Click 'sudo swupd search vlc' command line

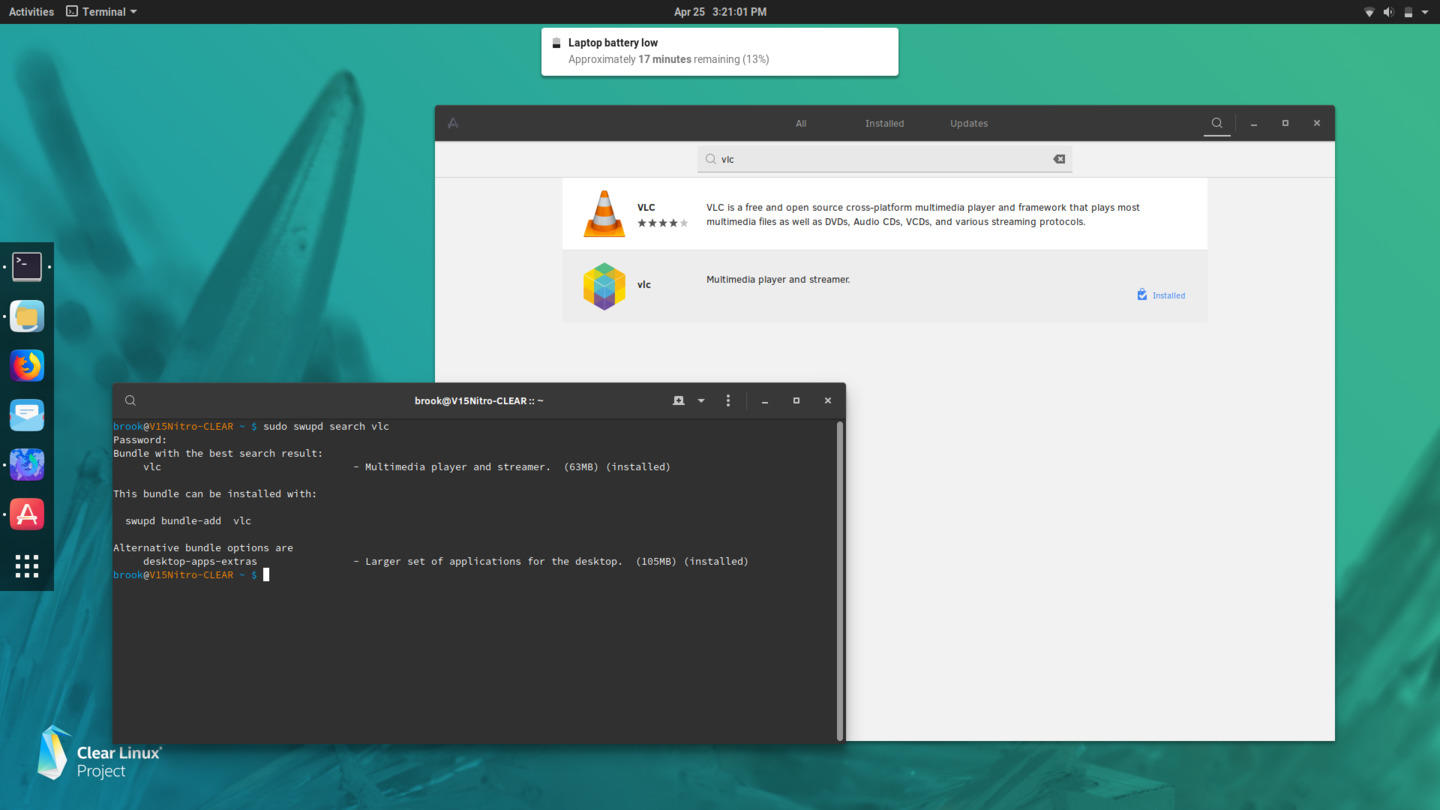(326, 426)
